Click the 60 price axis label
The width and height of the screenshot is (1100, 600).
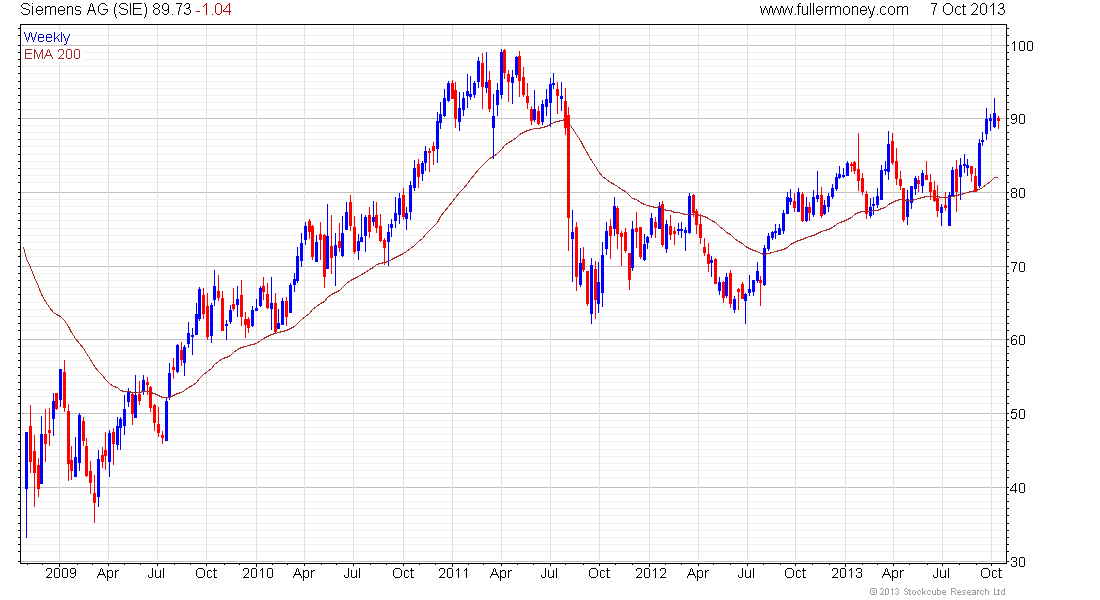(1017, 340)
